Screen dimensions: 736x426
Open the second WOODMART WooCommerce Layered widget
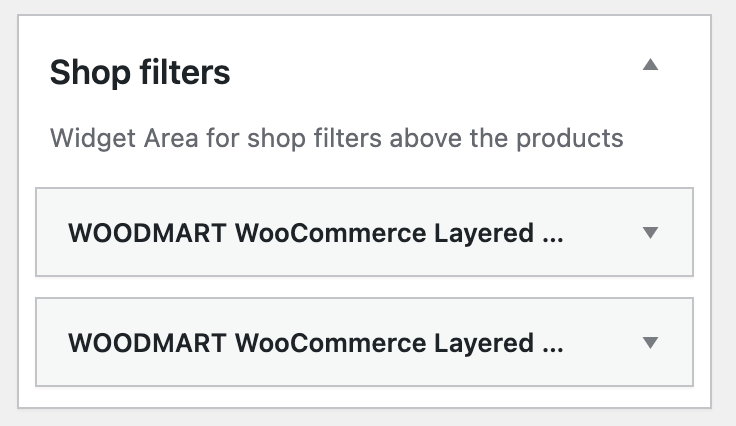coord(364,342)
